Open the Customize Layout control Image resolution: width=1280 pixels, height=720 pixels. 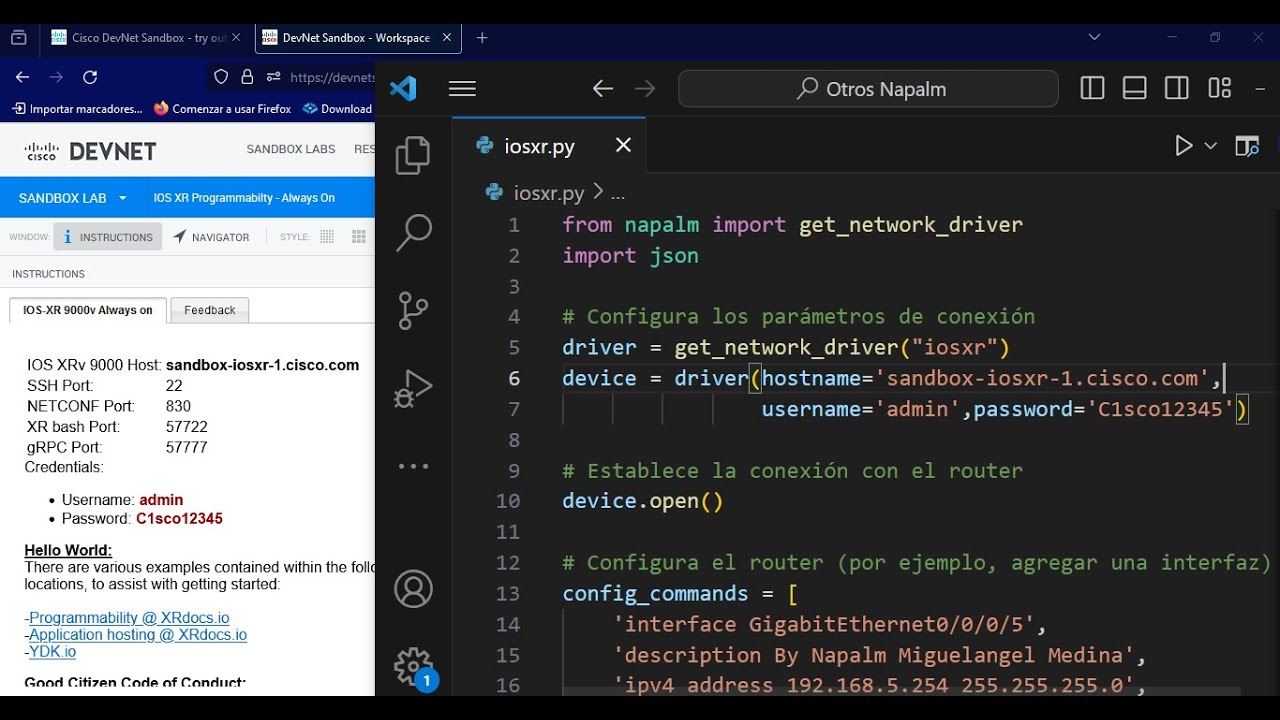click(1219, 89)
